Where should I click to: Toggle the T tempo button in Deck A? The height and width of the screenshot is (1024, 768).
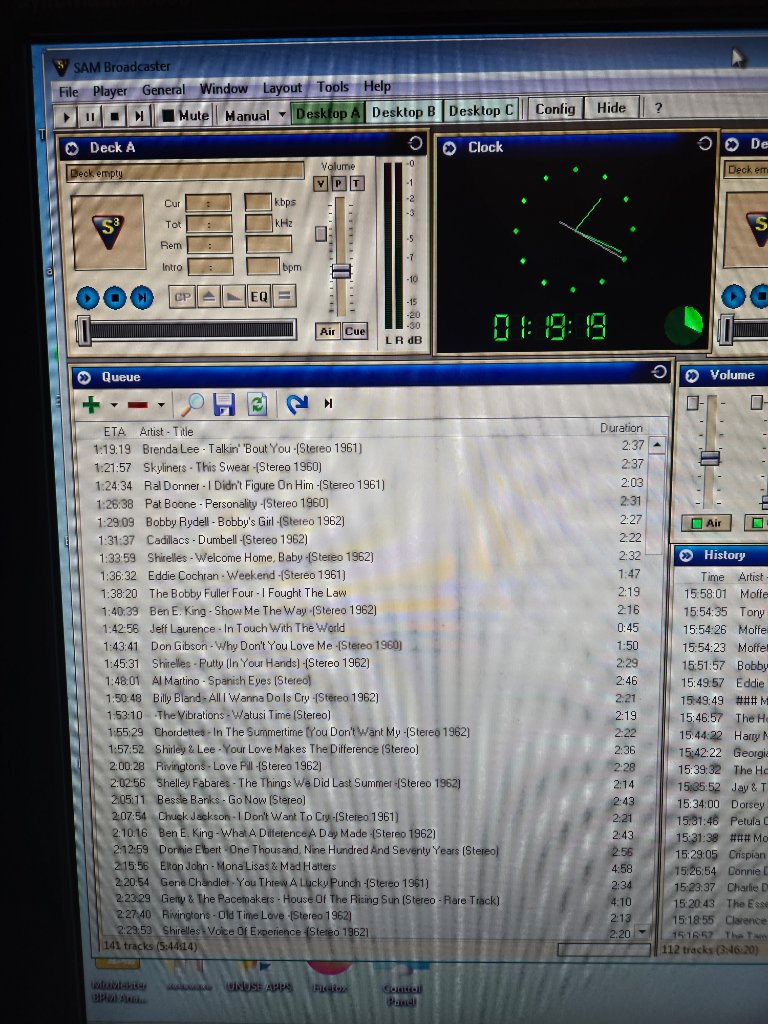(x=357, y=184)
